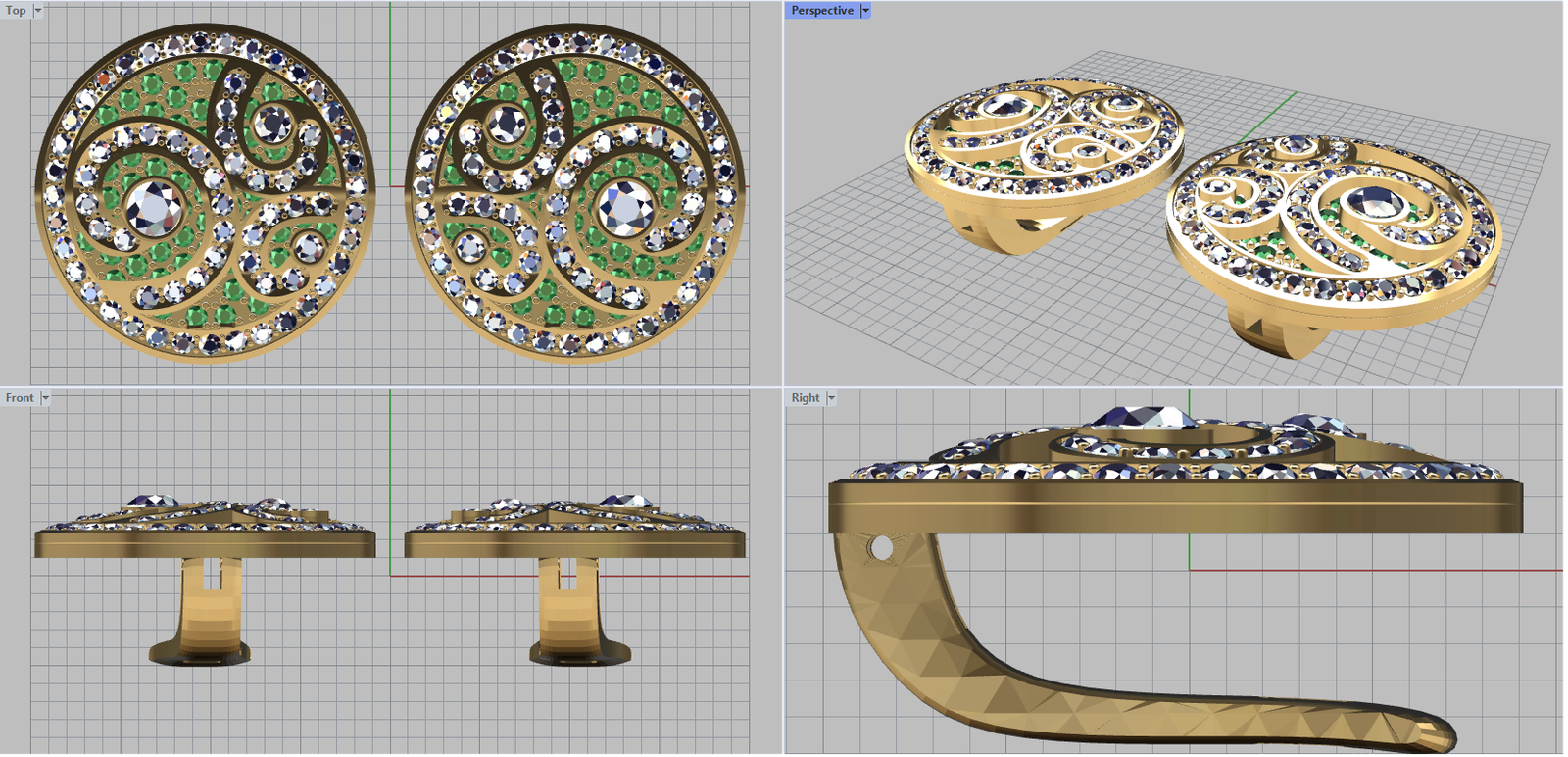
Task: Click the gold side band in Right view
Action: (1176, 507)
